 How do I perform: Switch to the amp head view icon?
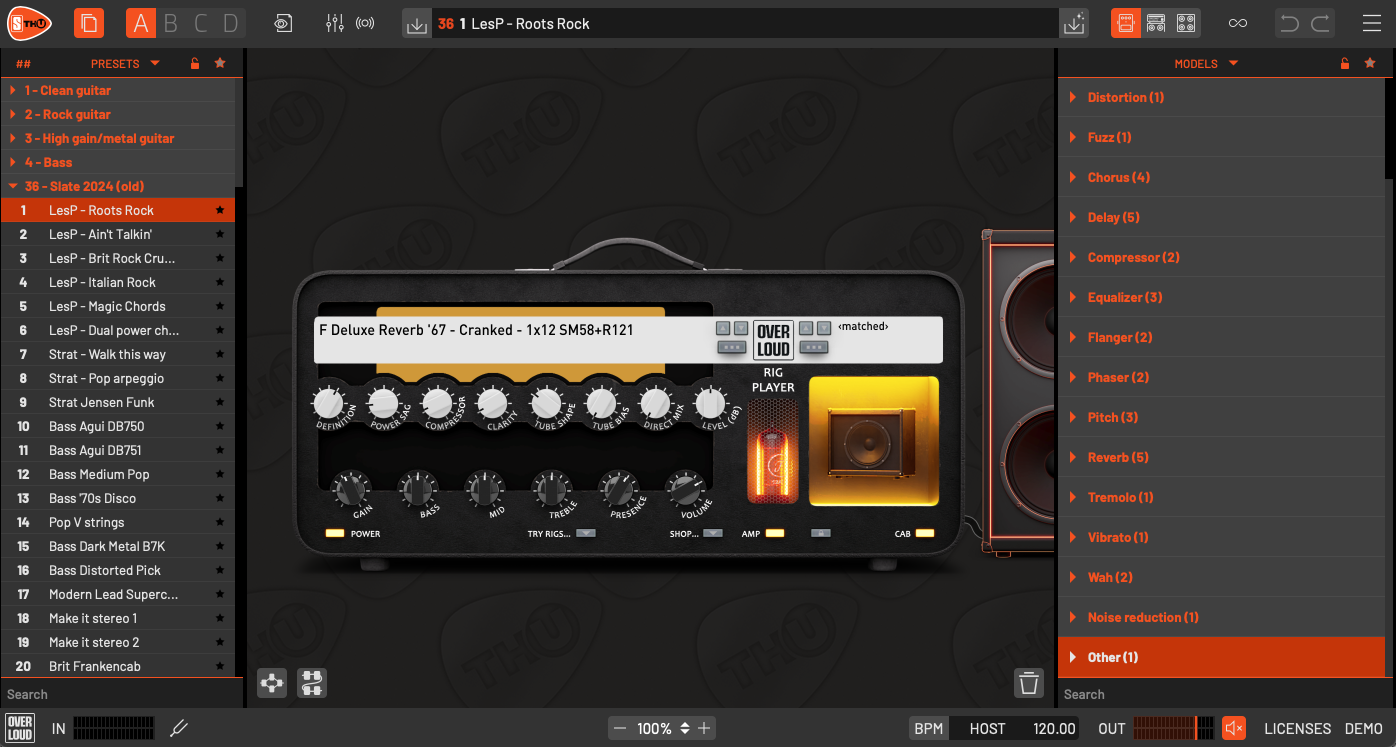1156,23
